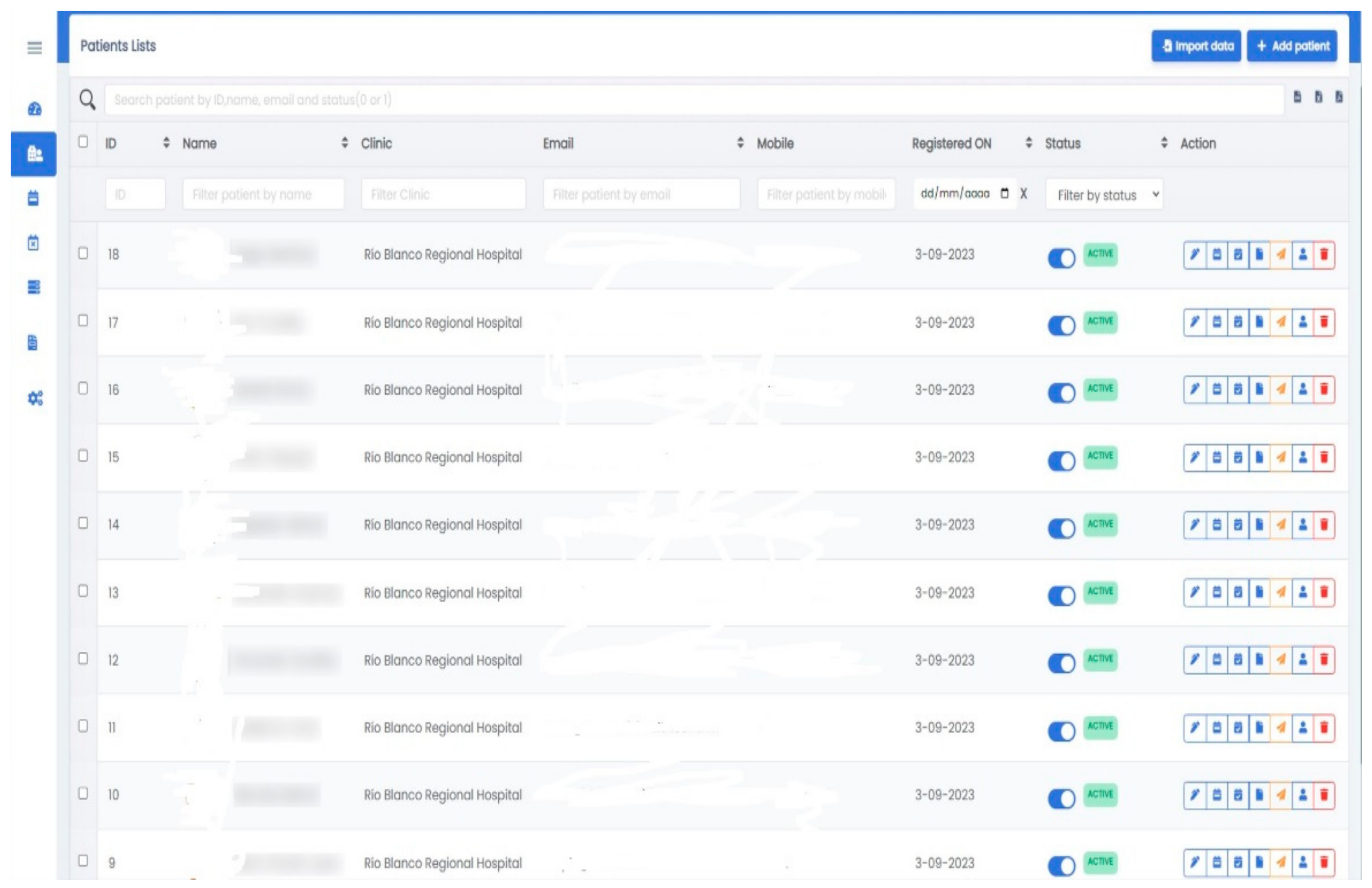Click the hamburger menu icon
The height and width of the screenshot is (888, 1372).
coord(35,48)
